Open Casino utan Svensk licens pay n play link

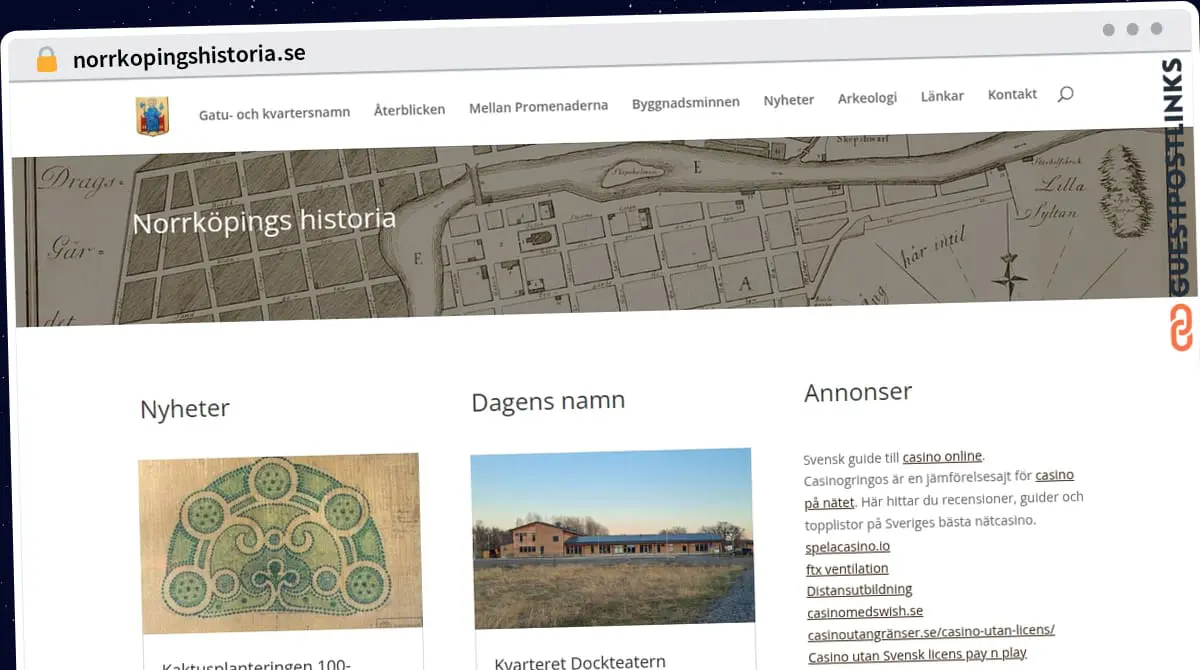coord(917,654)
